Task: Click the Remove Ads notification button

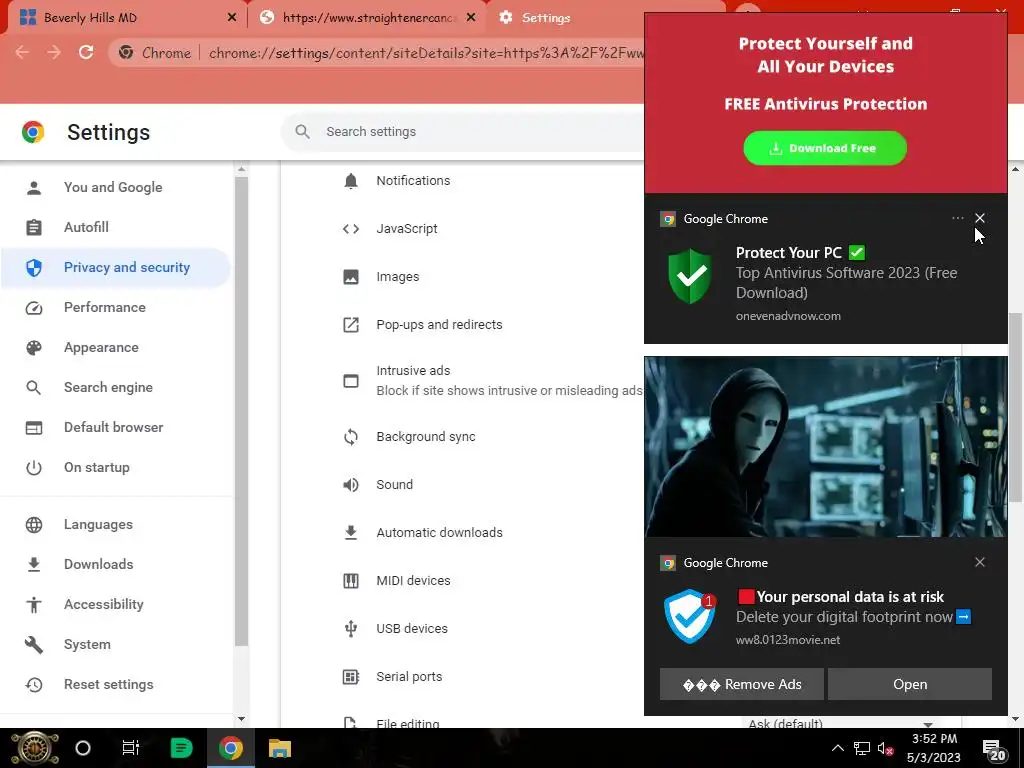Action: 742,684
